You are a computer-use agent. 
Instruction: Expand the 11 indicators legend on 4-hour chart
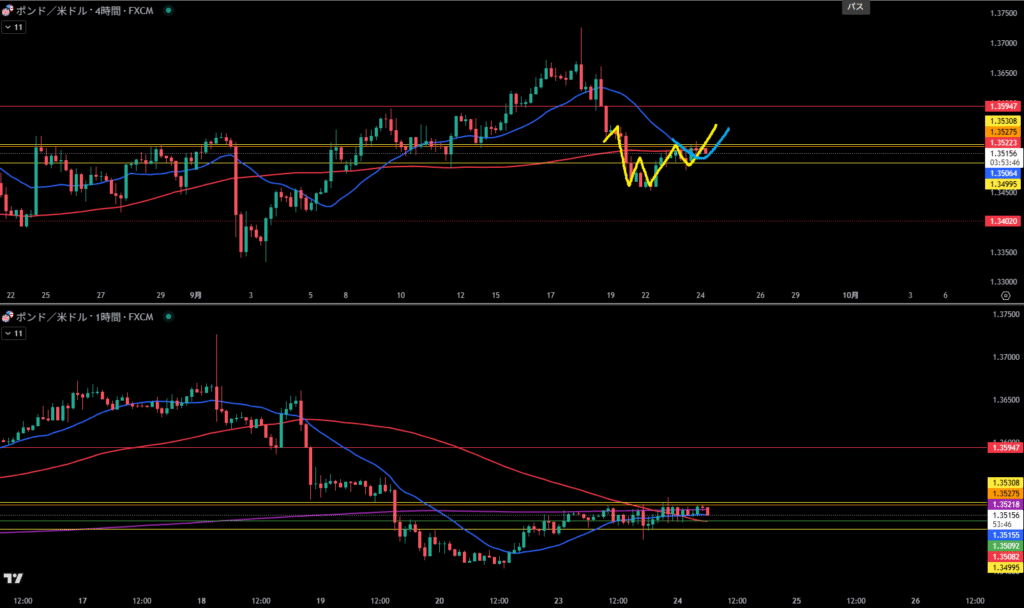(x=14, y=27)
